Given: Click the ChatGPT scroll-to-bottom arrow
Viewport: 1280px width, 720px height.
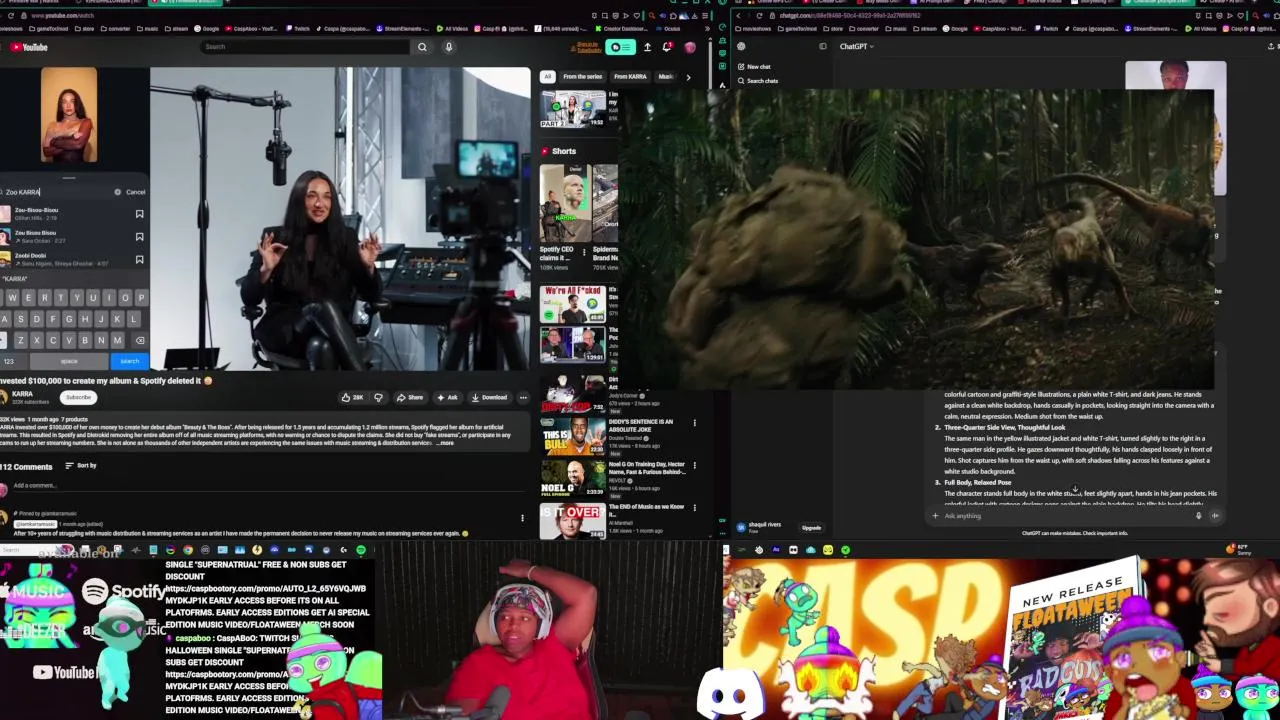Looking at the screenshot, I should 1075,491.
